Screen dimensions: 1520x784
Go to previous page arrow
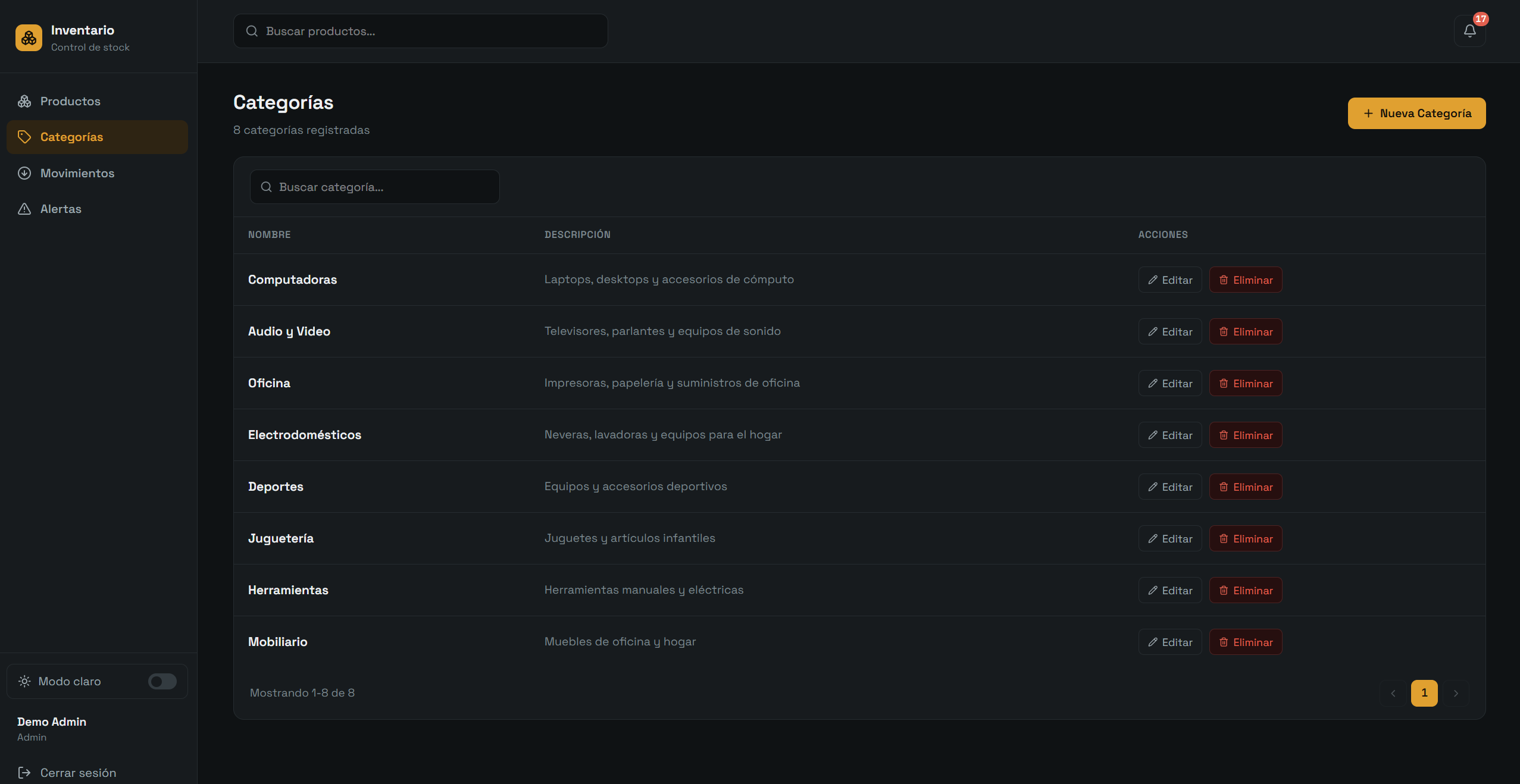(x=1393, y=693)
